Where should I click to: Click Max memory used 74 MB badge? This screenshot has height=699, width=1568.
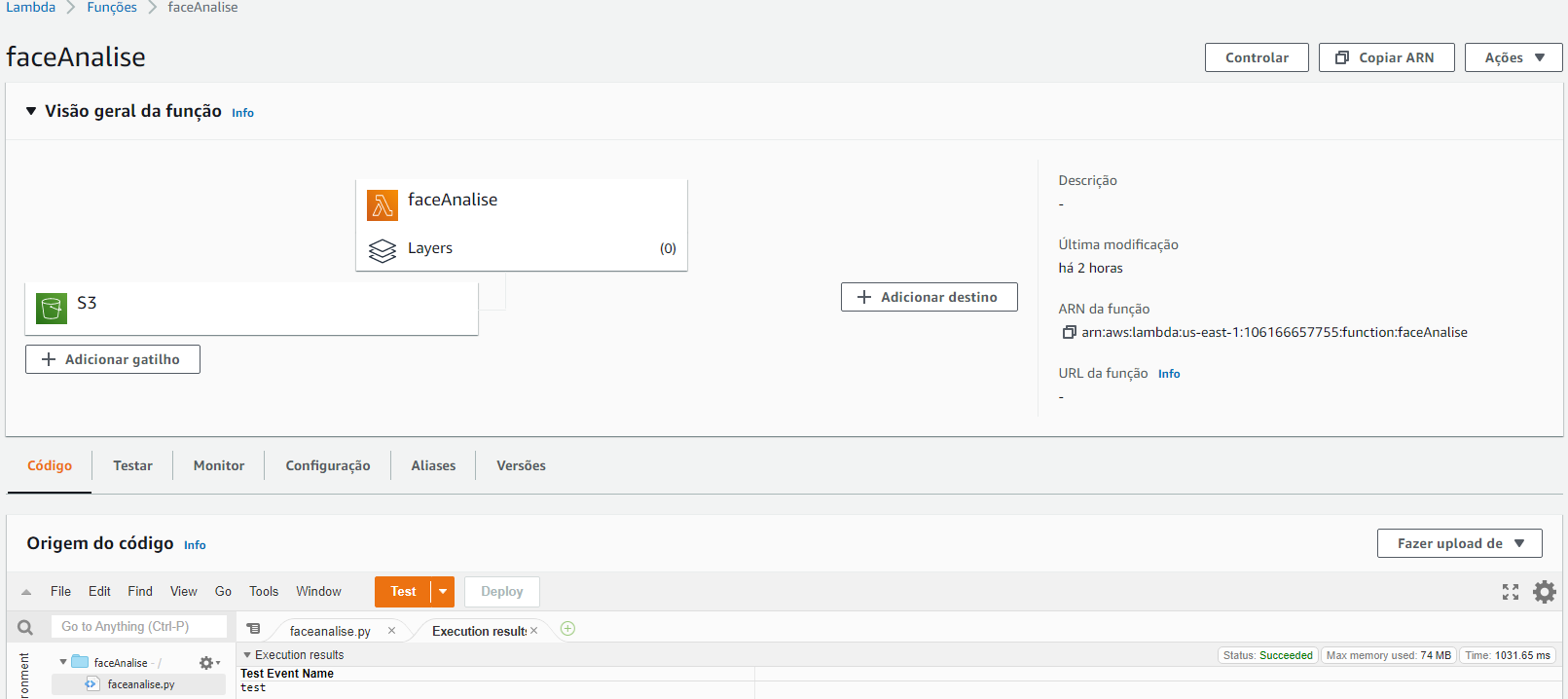(1388, 655)
